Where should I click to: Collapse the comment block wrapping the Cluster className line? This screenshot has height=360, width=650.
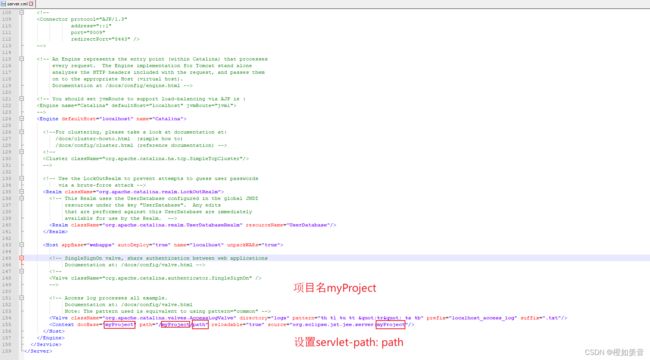click(22, 152)
